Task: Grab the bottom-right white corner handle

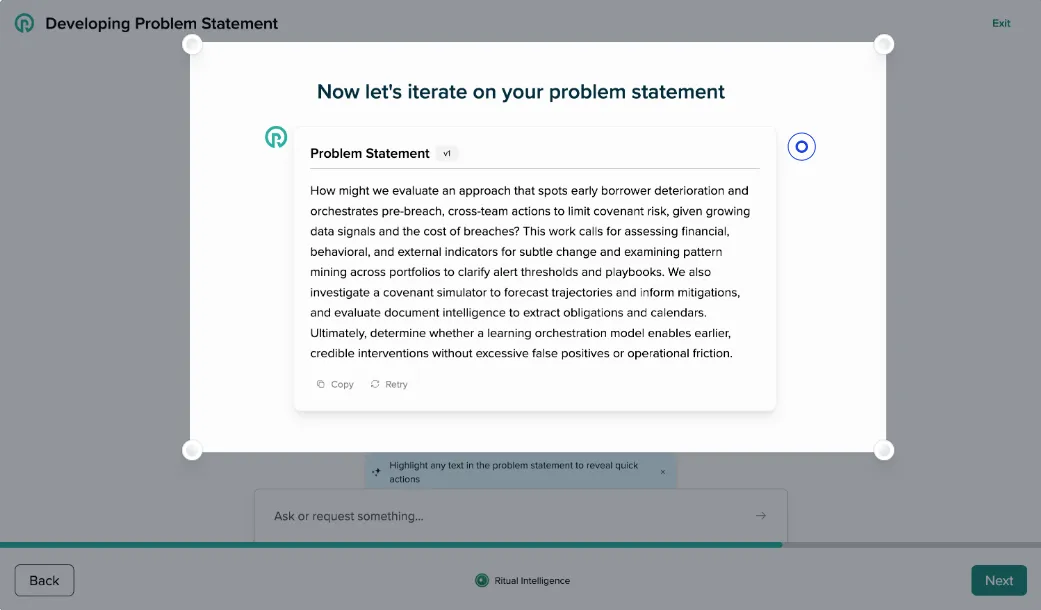Action: pos(884,450)
